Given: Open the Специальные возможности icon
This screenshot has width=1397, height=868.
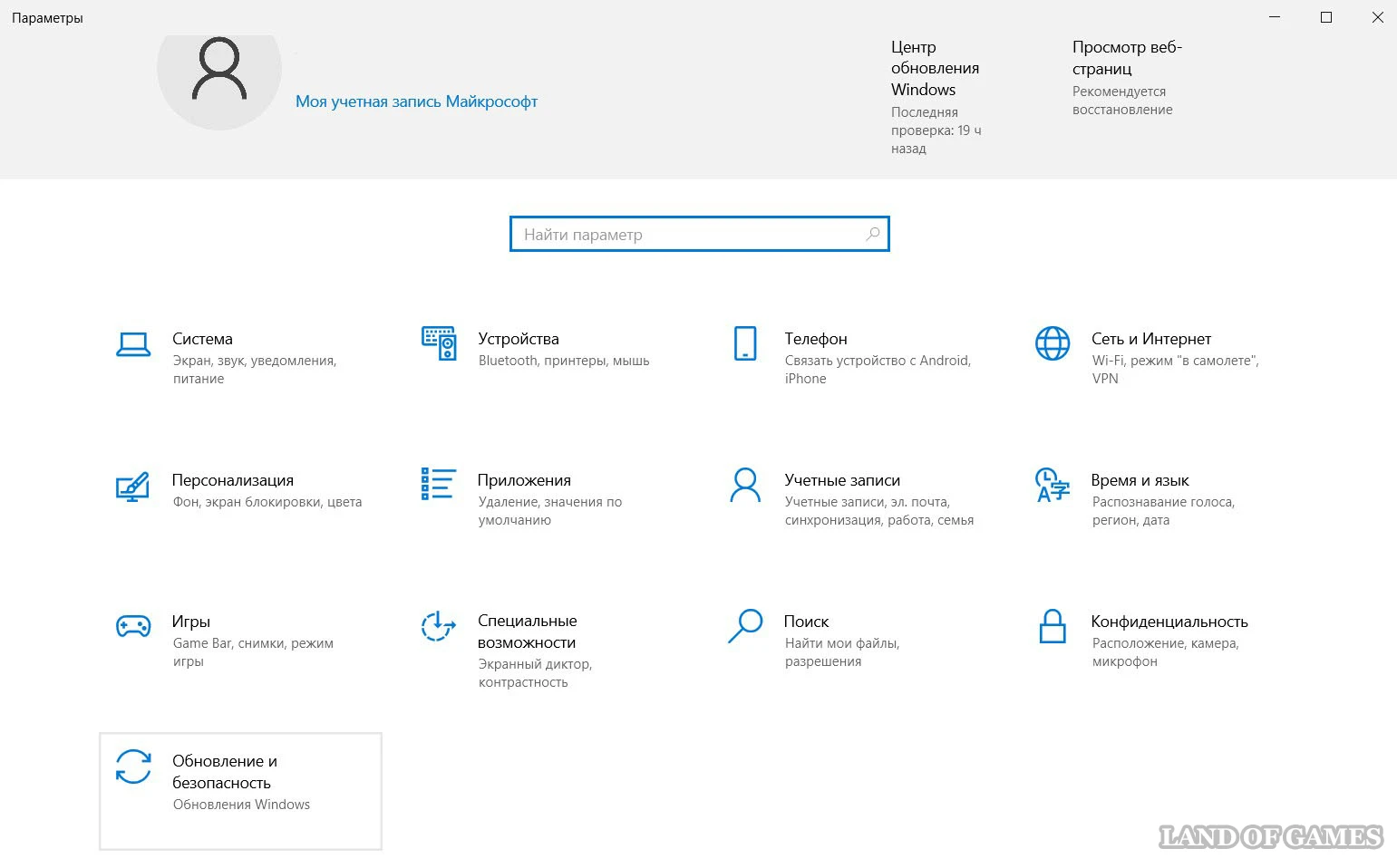Looking at the screenshot, I should tap(438, 626).
